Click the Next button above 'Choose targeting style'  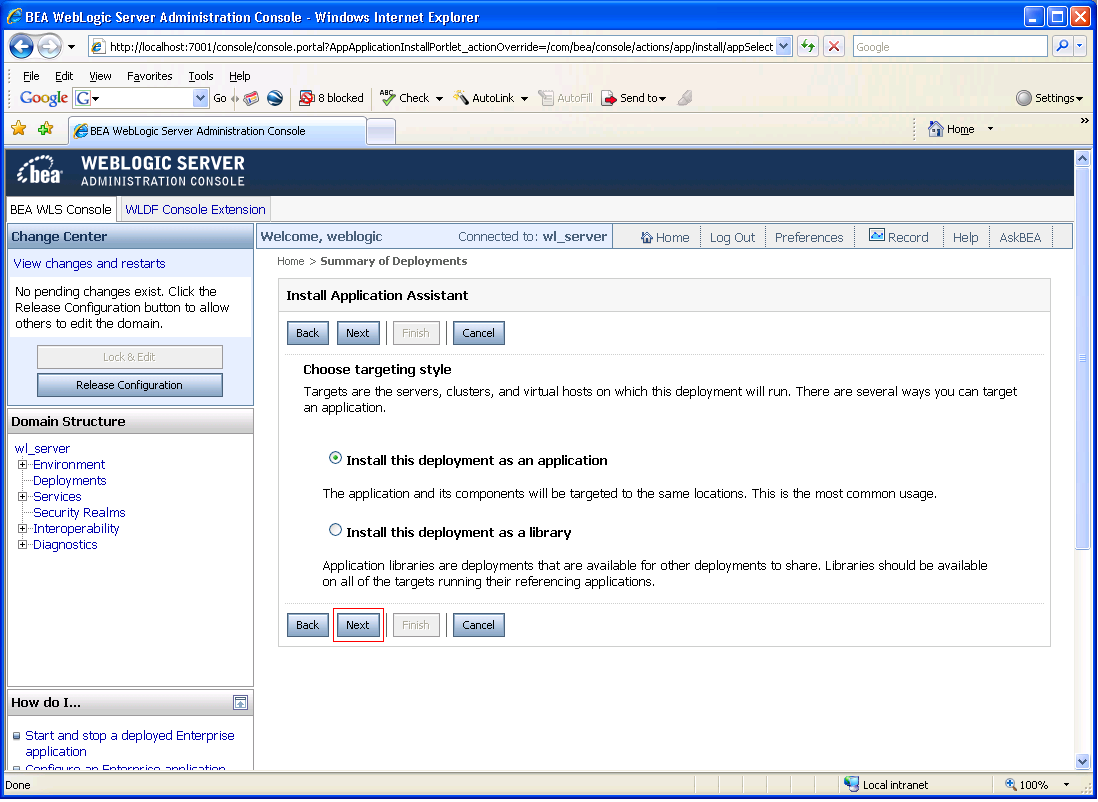pyautogui.click(x=358, y=333)
